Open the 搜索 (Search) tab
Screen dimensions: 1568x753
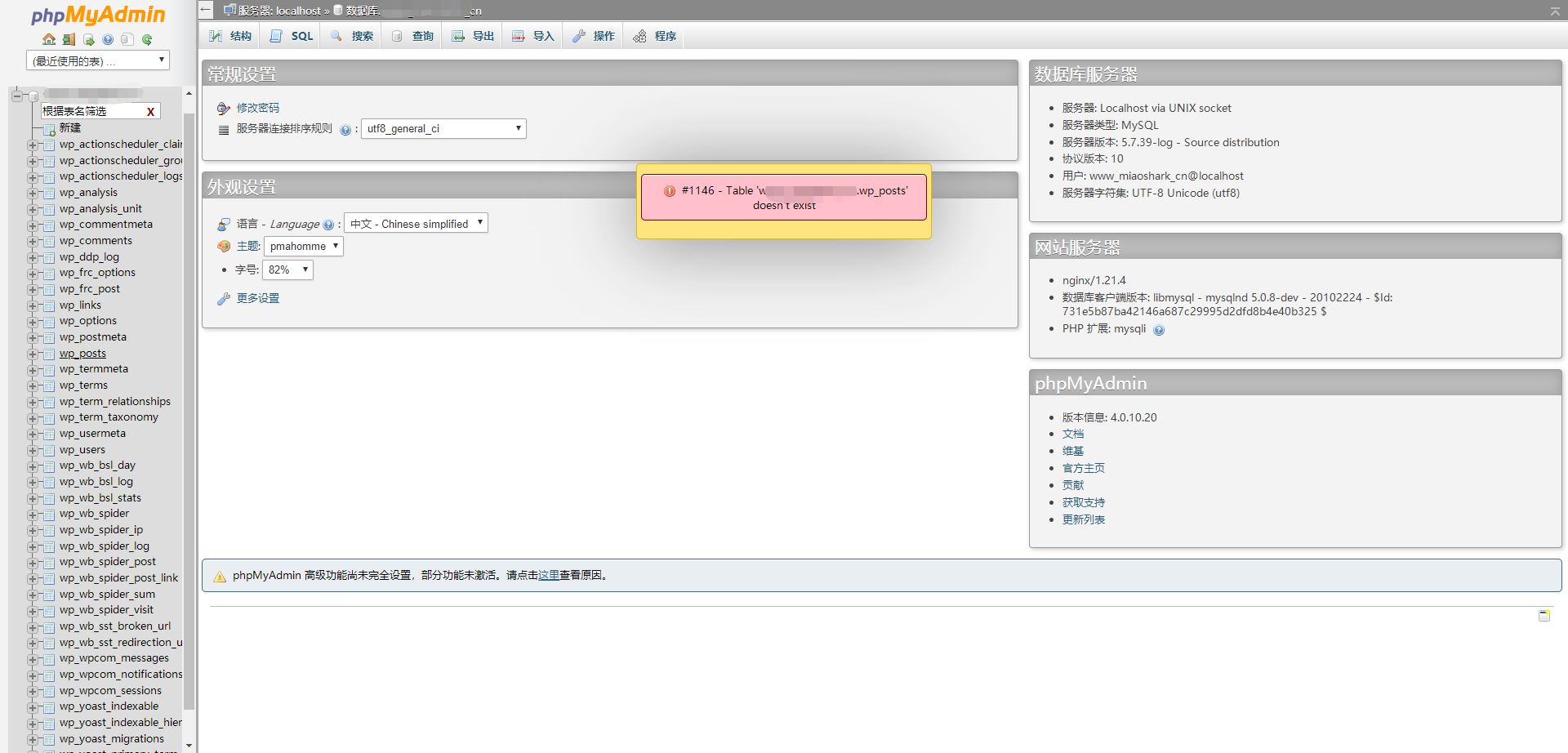point(351,36)
